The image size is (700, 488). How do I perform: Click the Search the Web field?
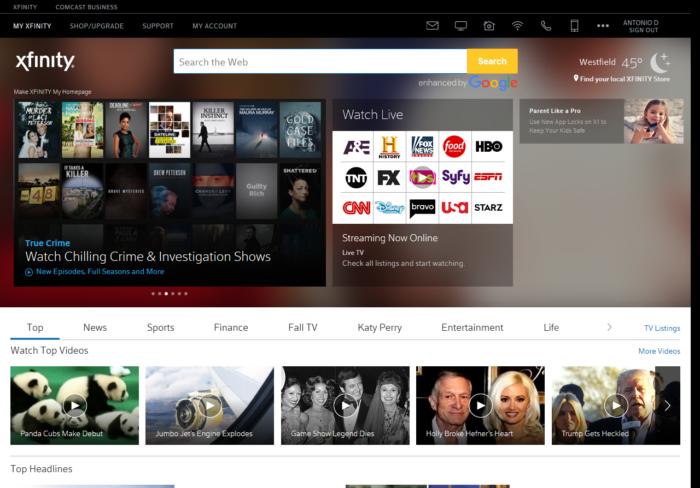click(320, 62)
